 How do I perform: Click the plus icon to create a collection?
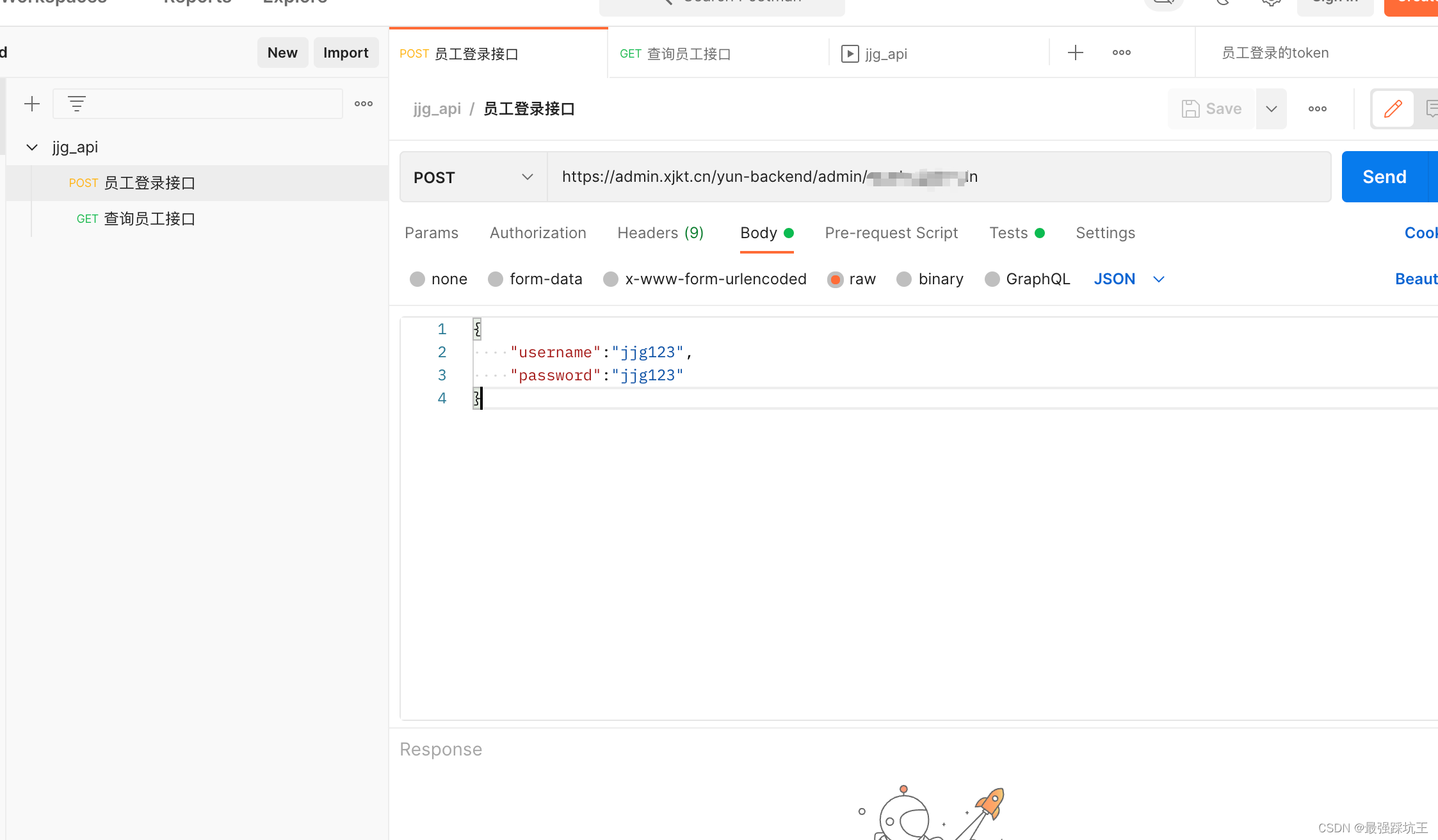tap(32, 104)
